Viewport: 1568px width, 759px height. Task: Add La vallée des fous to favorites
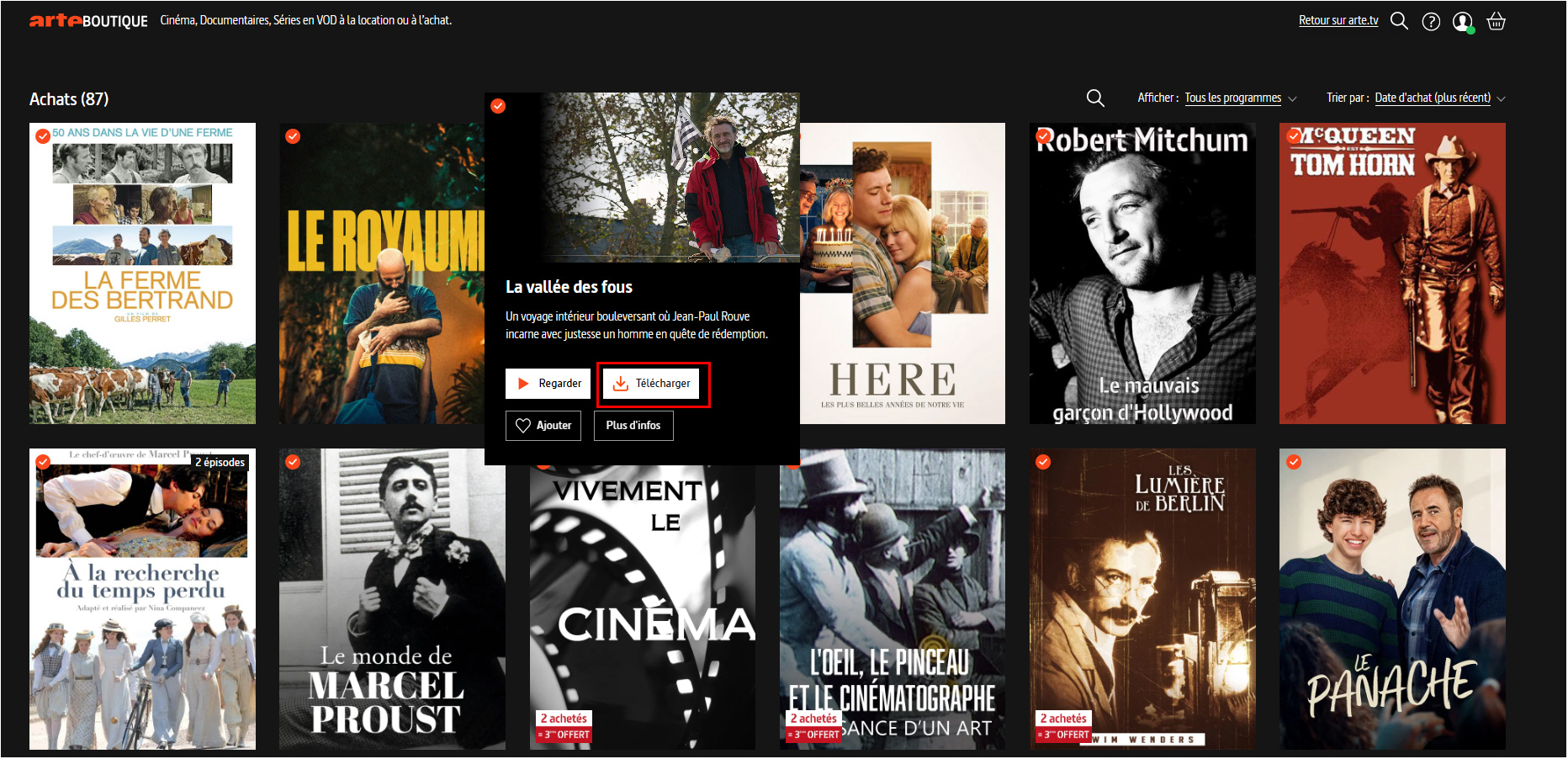543,426
